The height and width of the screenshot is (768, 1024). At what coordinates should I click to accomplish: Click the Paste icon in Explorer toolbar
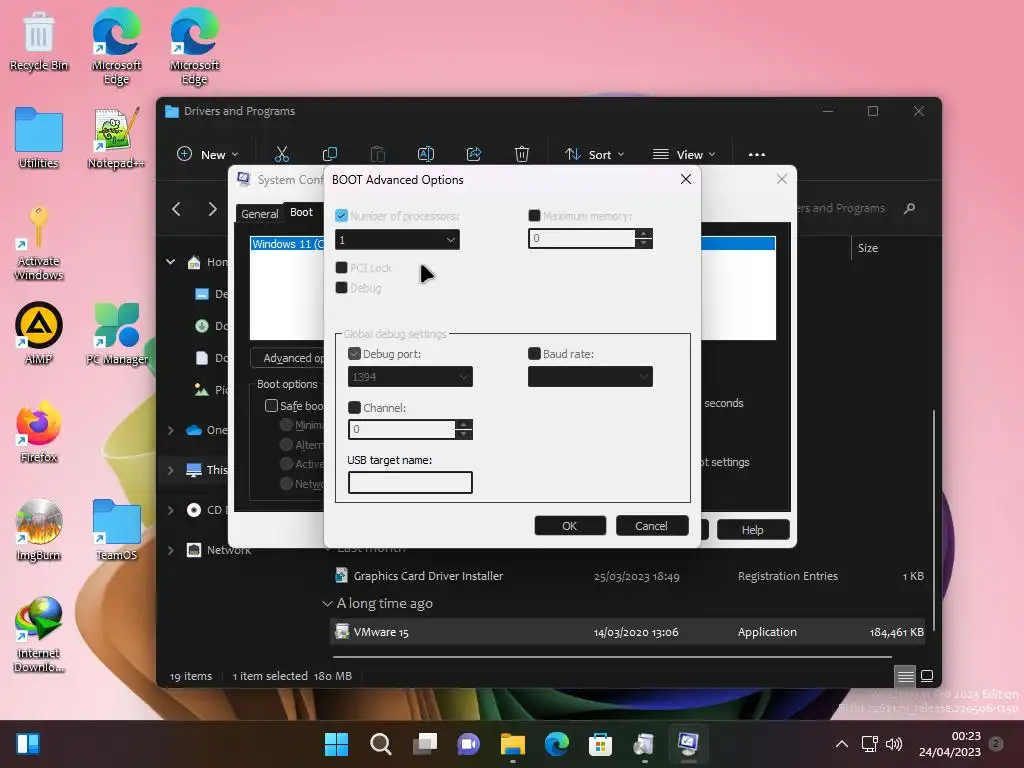pos(377,154)
